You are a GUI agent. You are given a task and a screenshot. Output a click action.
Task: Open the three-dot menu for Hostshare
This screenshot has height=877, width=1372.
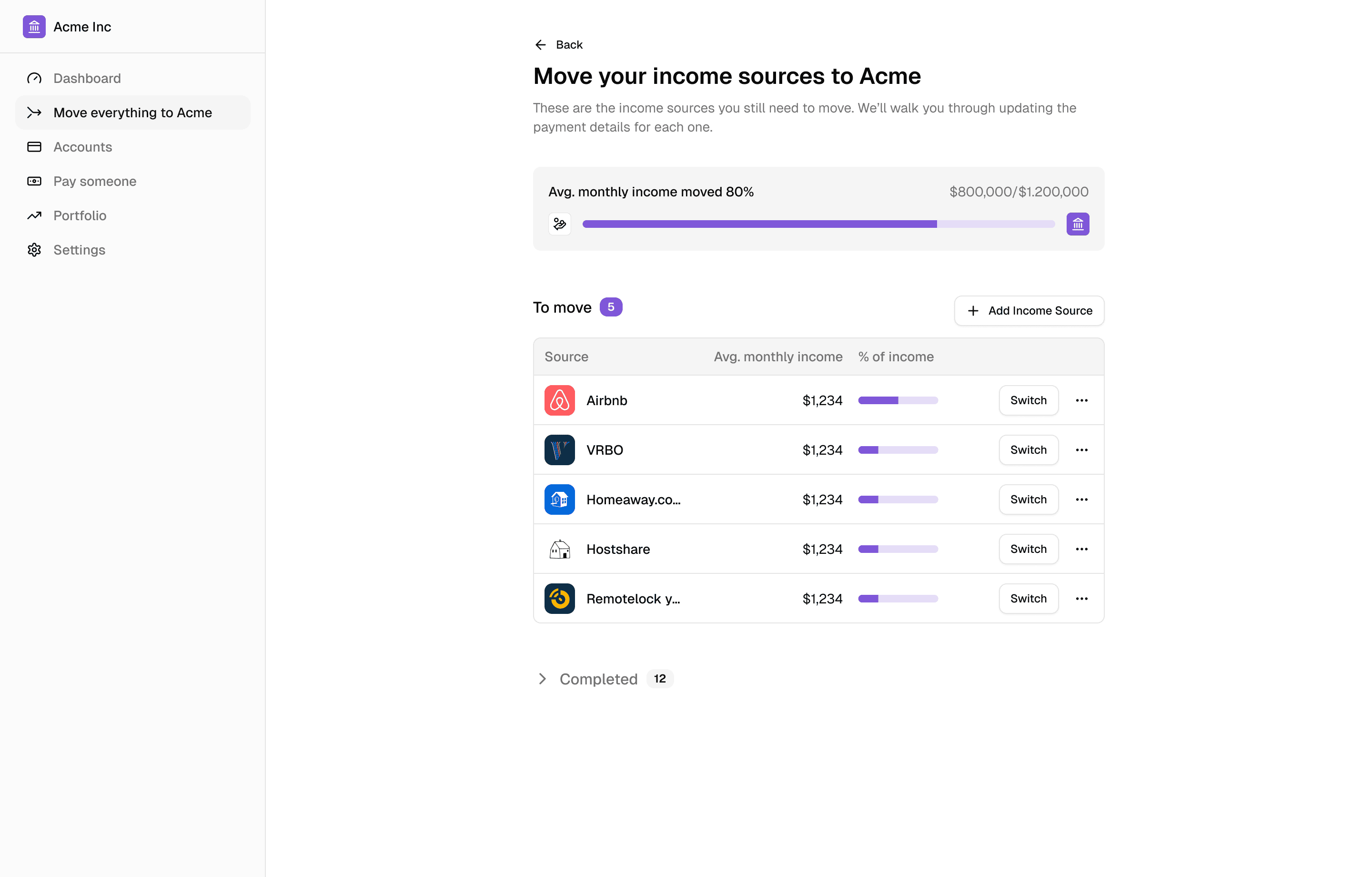click(1081, 549)
